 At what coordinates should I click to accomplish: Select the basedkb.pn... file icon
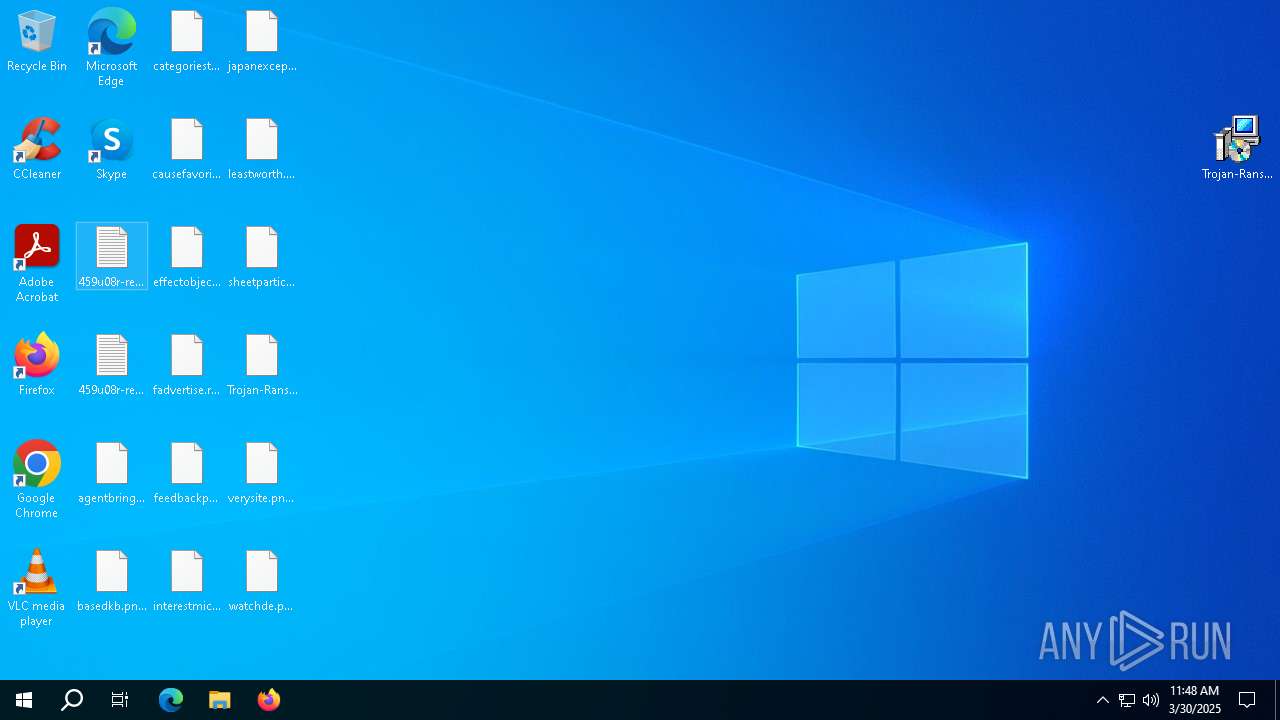coord(111,582)
